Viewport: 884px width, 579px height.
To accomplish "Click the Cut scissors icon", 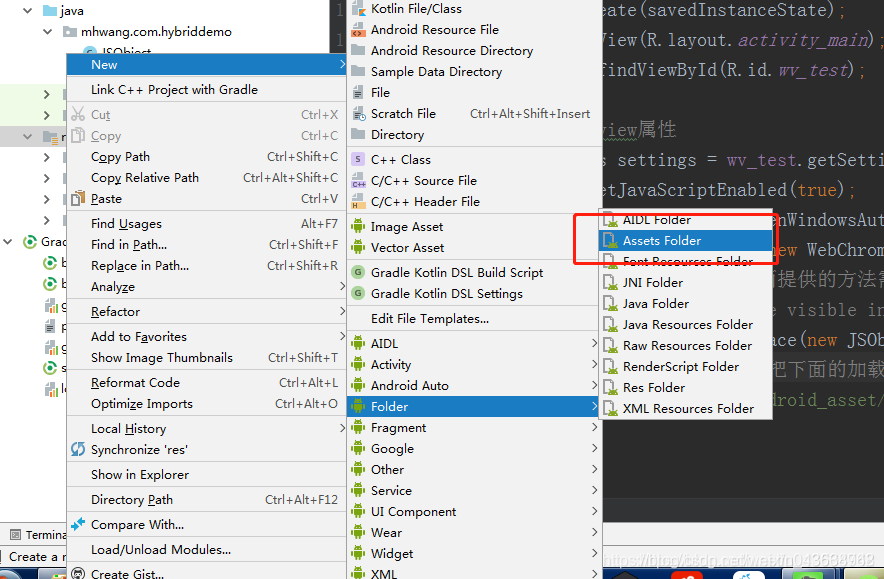I will [x=78, y=114].
